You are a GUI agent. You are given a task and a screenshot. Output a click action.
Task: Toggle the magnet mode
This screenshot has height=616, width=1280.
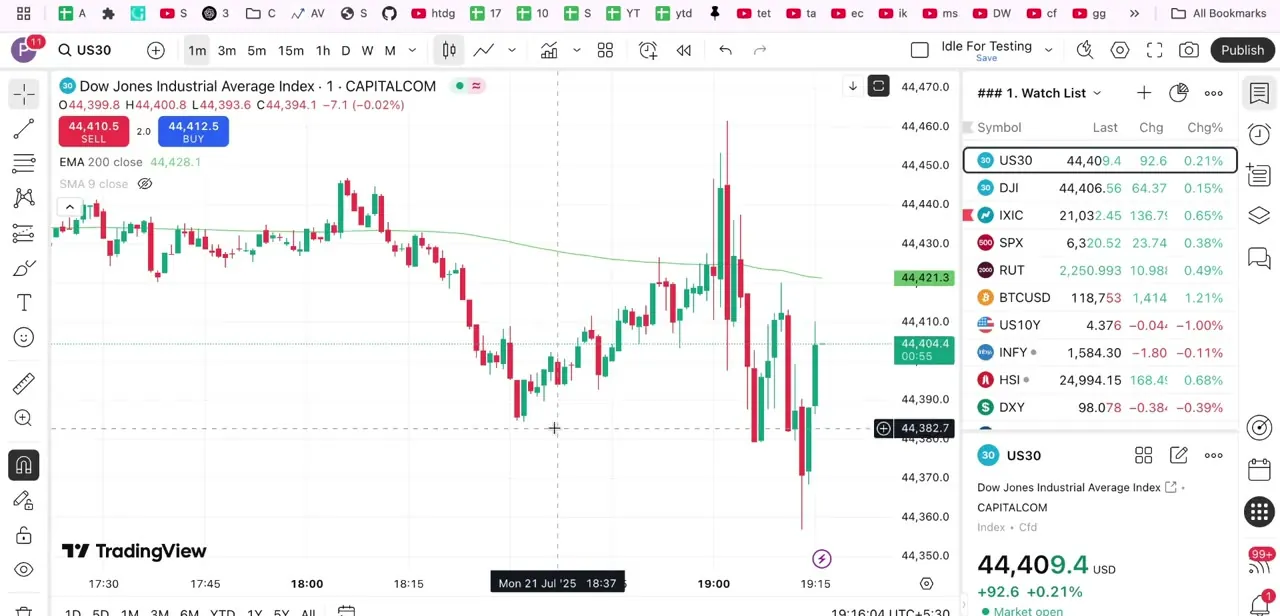point(24,465)
